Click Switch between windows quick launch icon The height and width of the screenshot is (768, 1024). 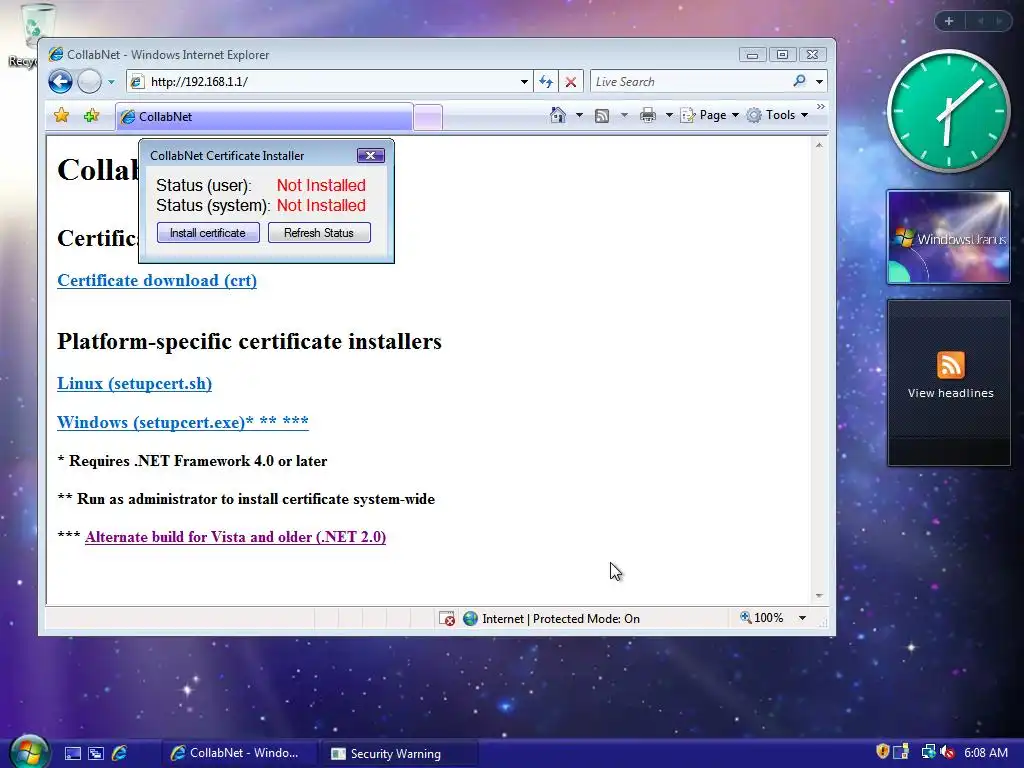[x=96, y=754]
